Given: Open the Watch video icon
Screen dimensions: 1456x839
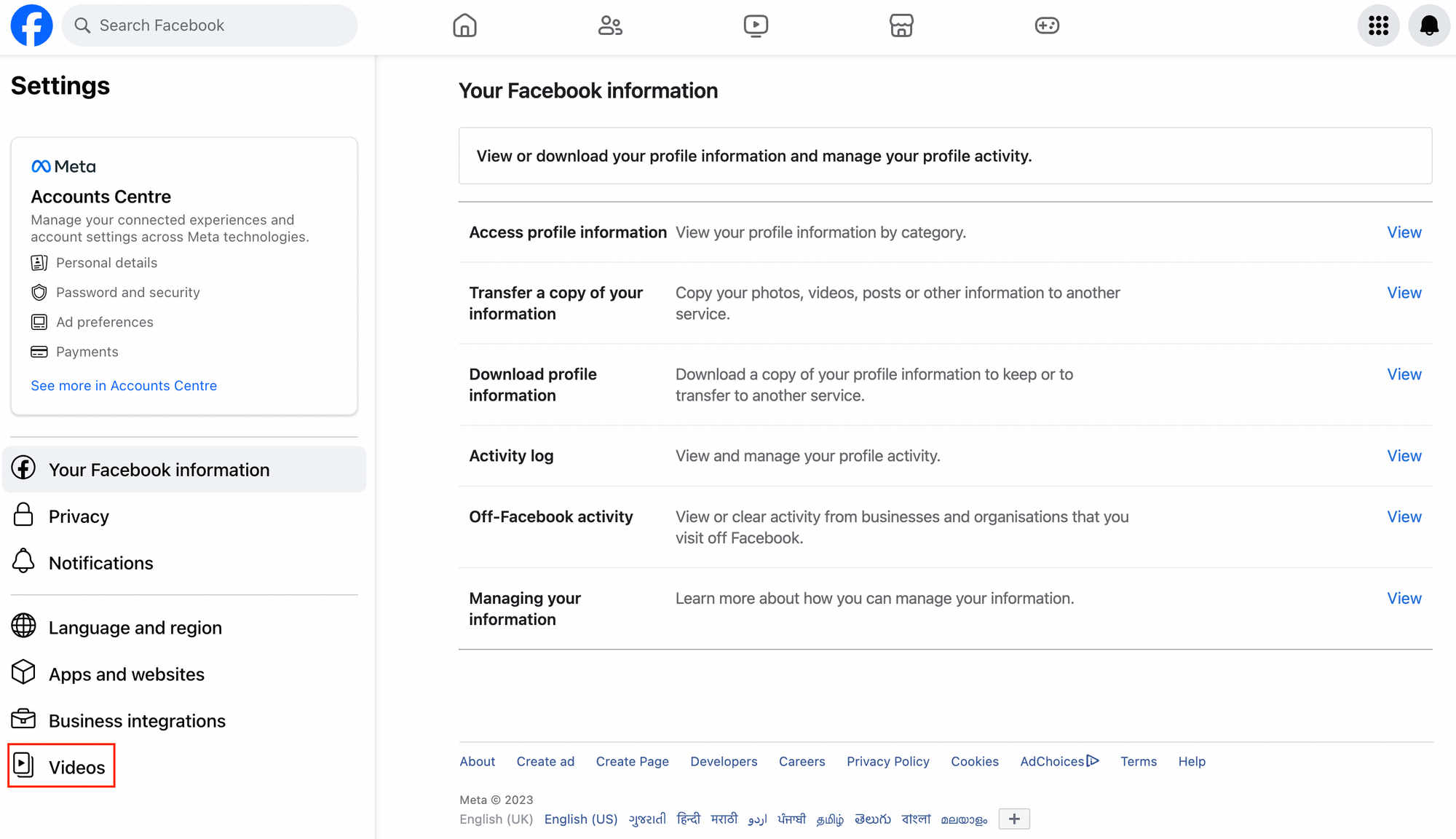Looking at the screenshot, I should 756,25.
